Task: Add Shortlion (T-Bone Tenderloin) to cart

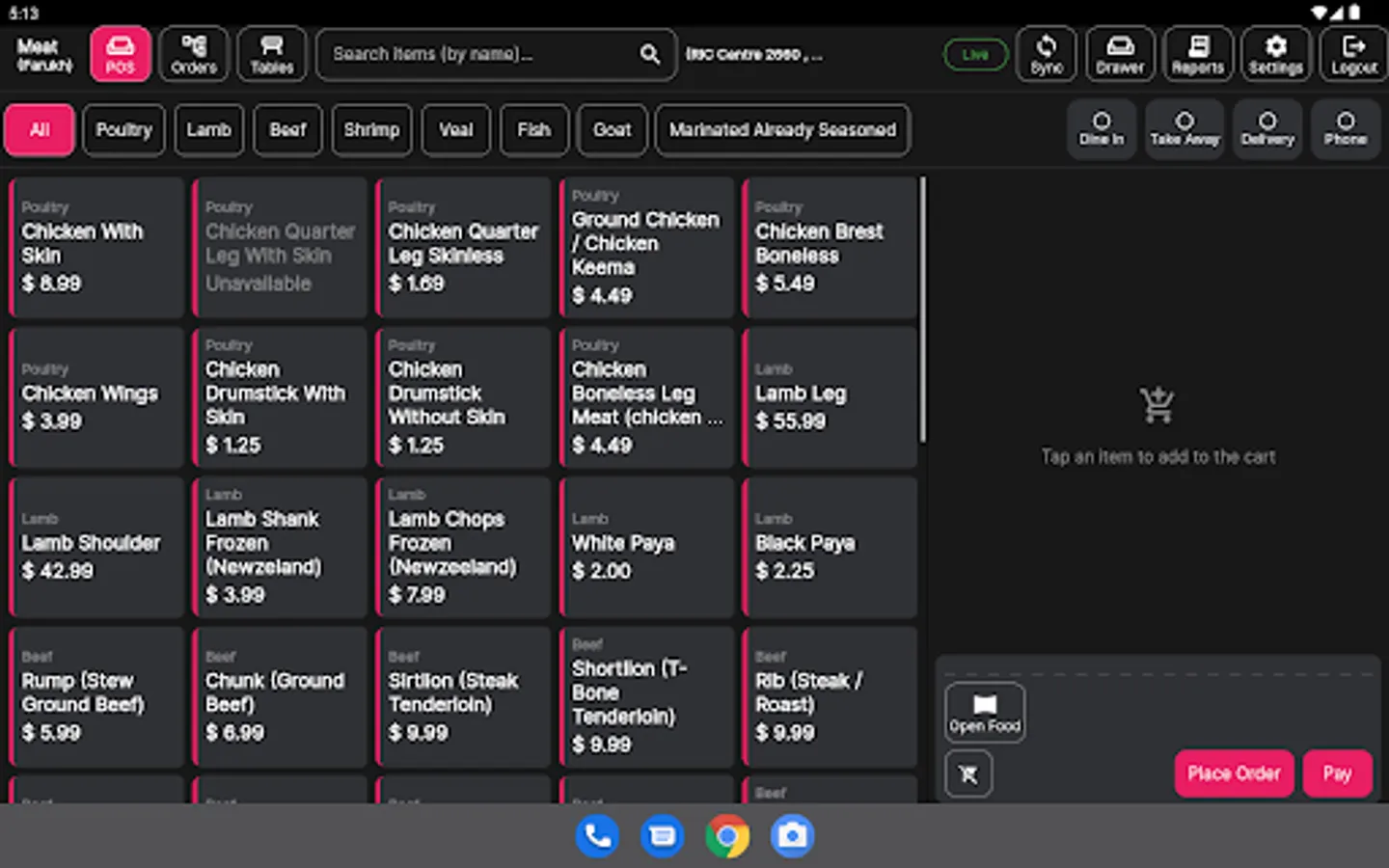Action: [647, 697]
